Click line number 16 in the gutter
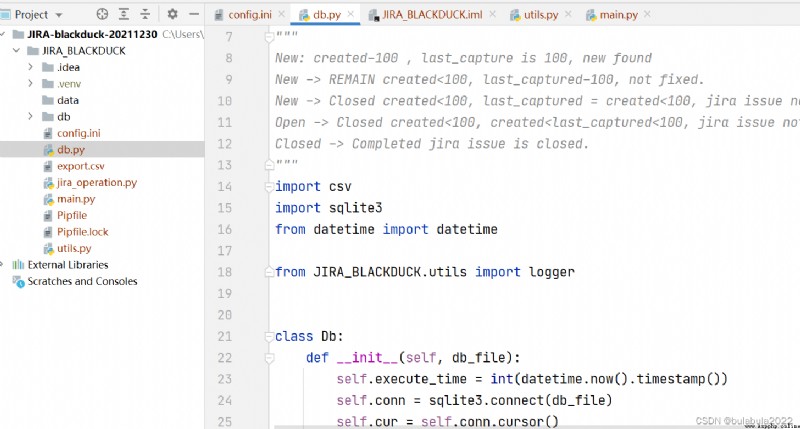The width and height of the screenshot is (800, 429). click(225, 230)
